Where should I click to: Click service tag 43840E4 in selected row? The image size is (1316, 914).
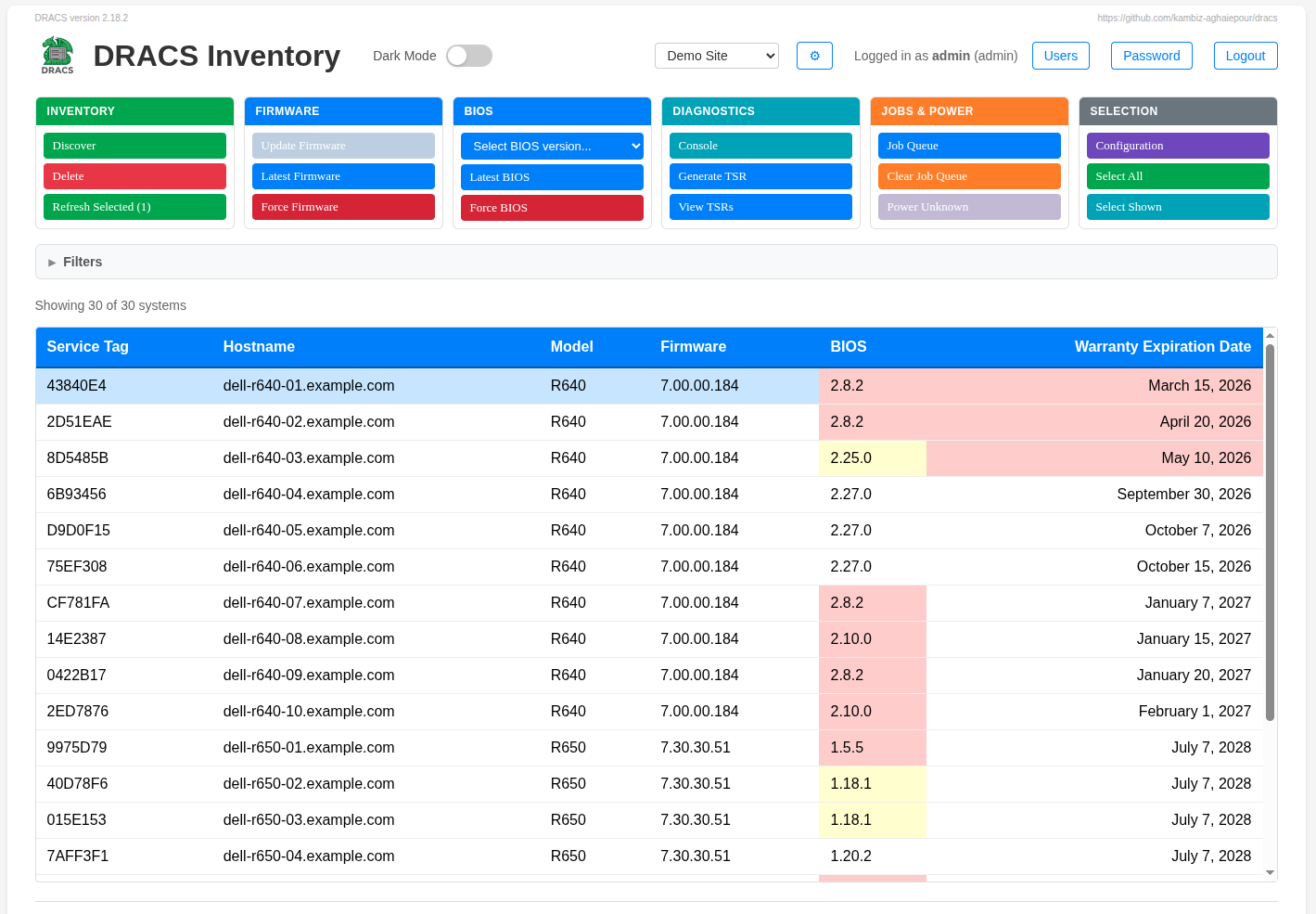pyautogui.click(x=77, y=386)
